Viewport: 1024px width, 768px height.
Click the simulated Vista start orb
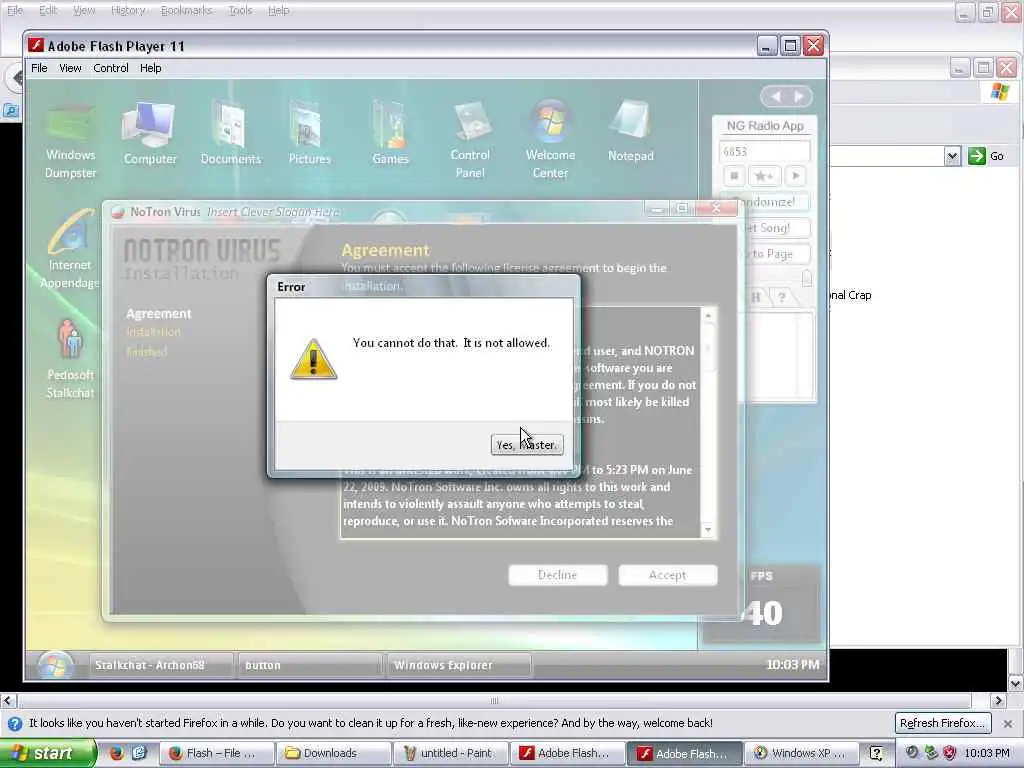tap(55, 665)
